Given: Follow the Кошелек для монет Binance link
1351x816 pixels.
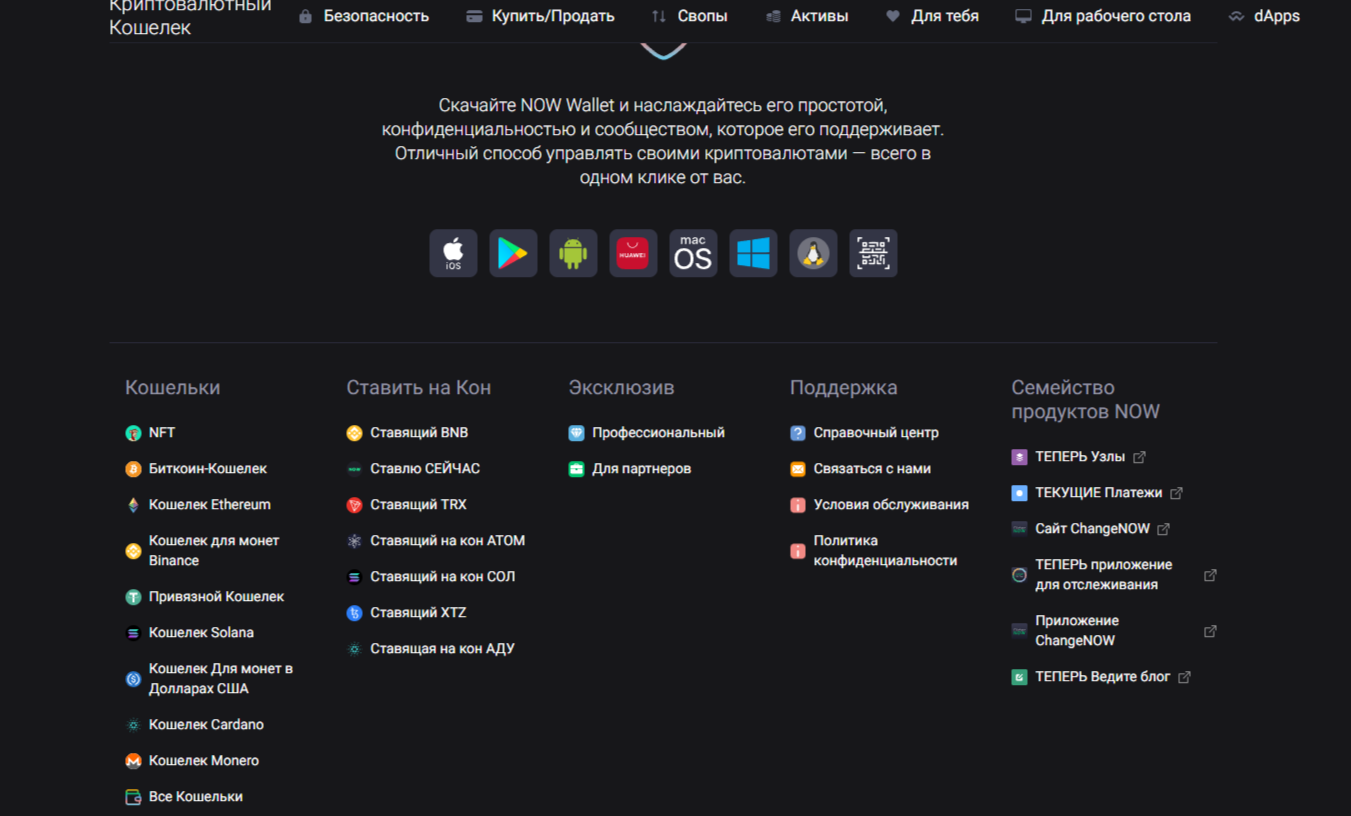Looking at the screenshot, I should click(x=214, y=551).
